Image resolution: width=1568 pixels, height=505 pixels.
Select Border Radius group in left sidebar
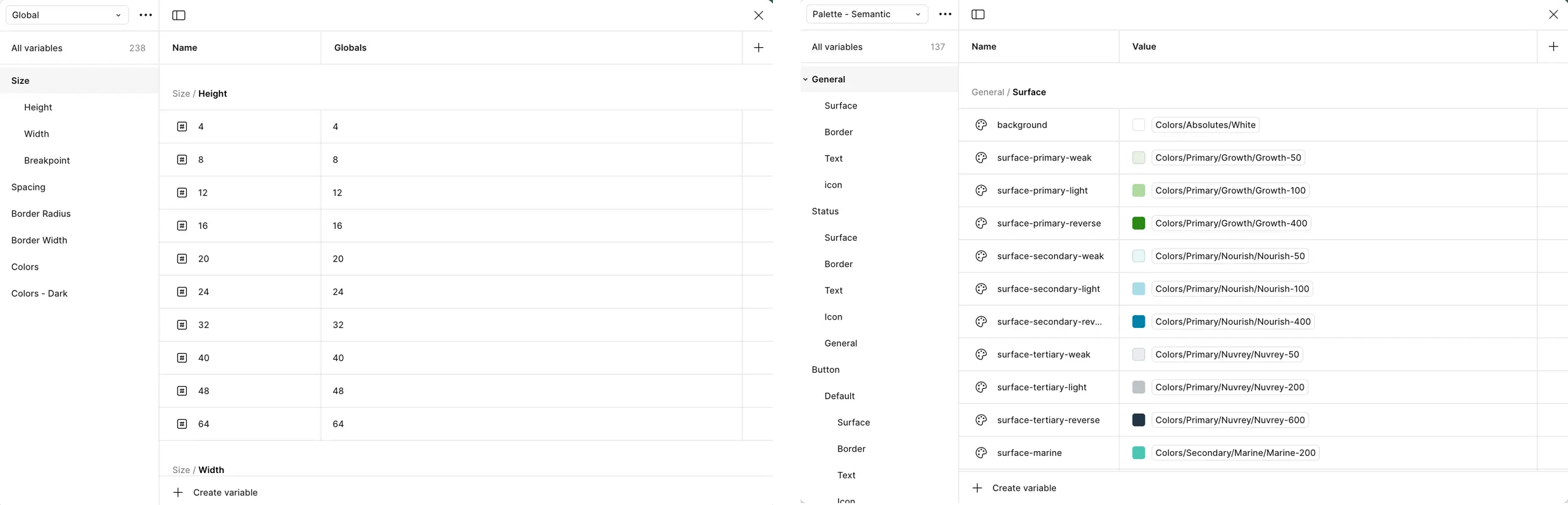pos(41,214)
